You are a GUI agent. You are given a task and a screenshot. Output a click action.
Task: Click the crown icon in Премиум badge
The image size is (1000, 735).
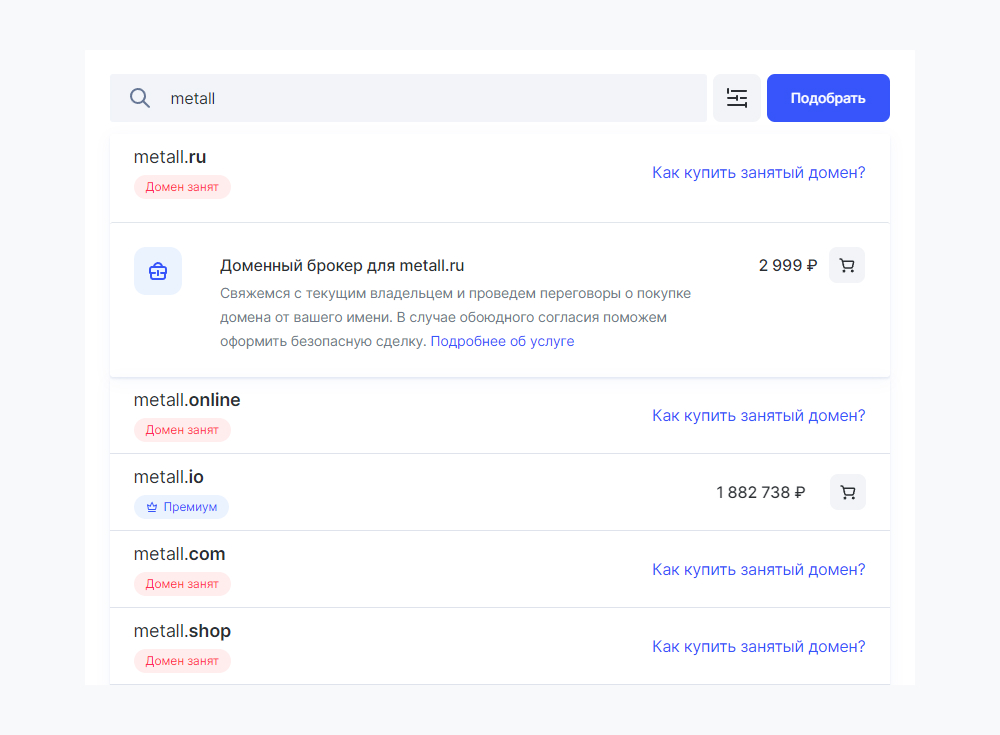pyautogui.click(x=152, y=507)
